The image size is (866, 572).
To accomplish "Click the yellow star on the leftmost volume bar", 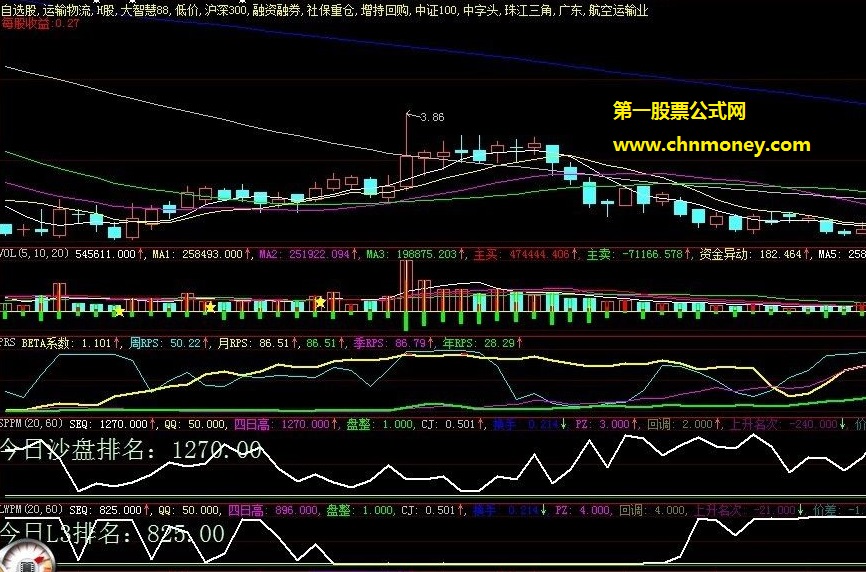I will tap(119, 312).
